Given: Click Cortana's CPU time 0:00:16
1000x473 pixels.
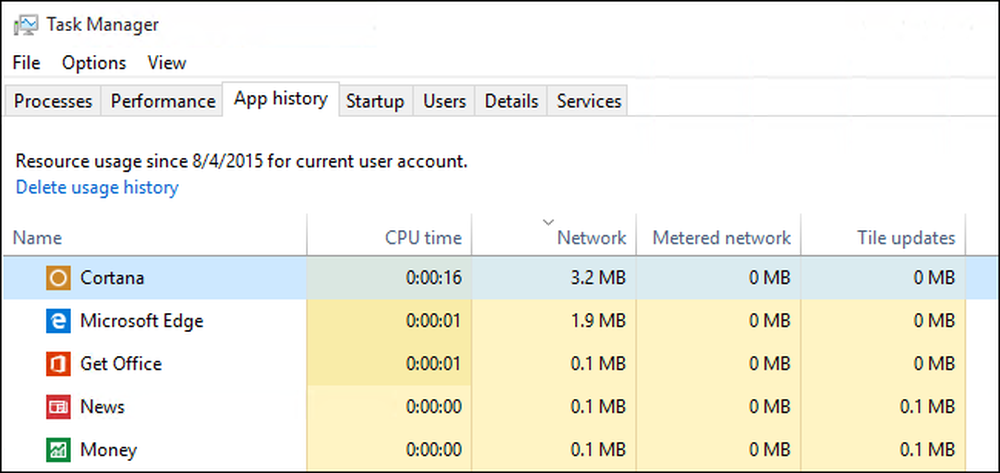Looking at the screenshot, I should [434, 278].
